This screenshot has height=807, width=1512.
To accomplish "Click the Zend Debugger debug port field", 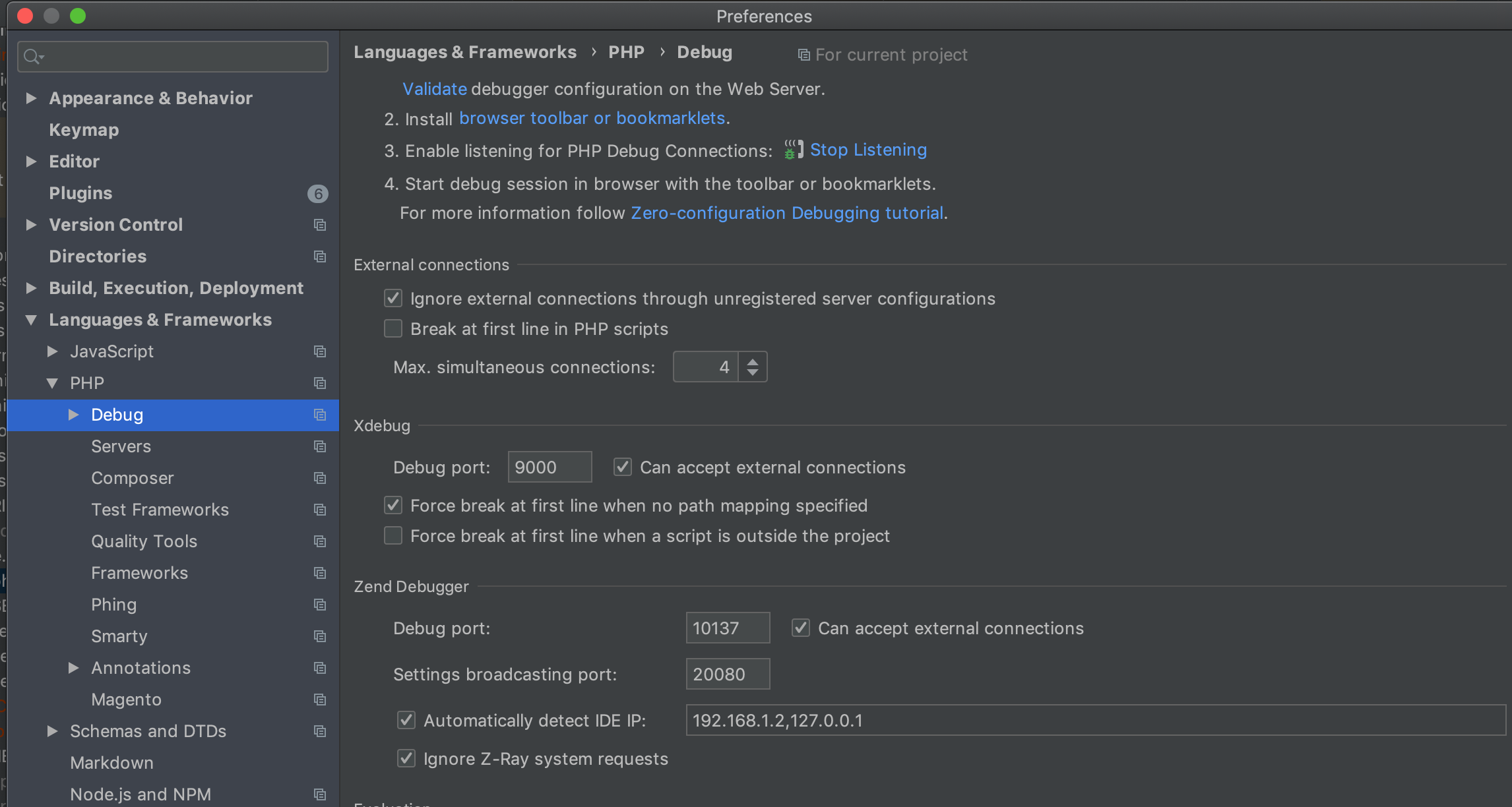I will coord(728,628).
